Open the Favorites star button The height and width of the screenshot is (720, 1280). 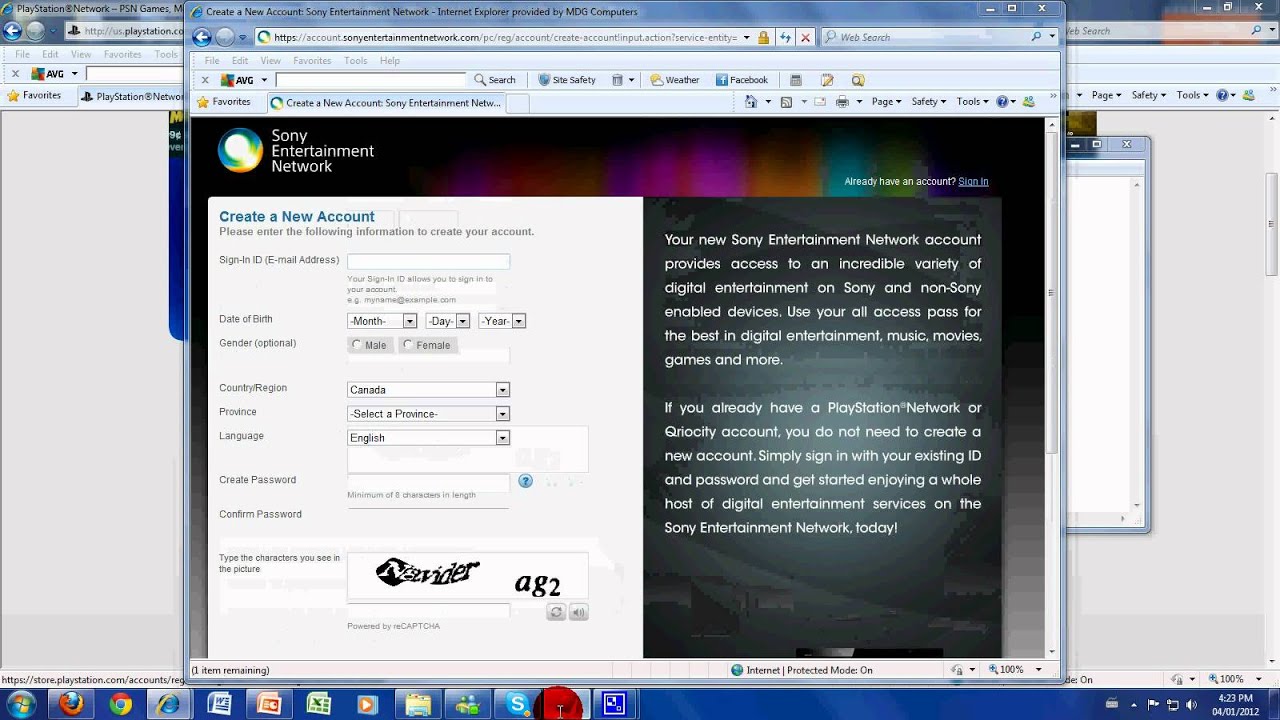click(223, 102)
